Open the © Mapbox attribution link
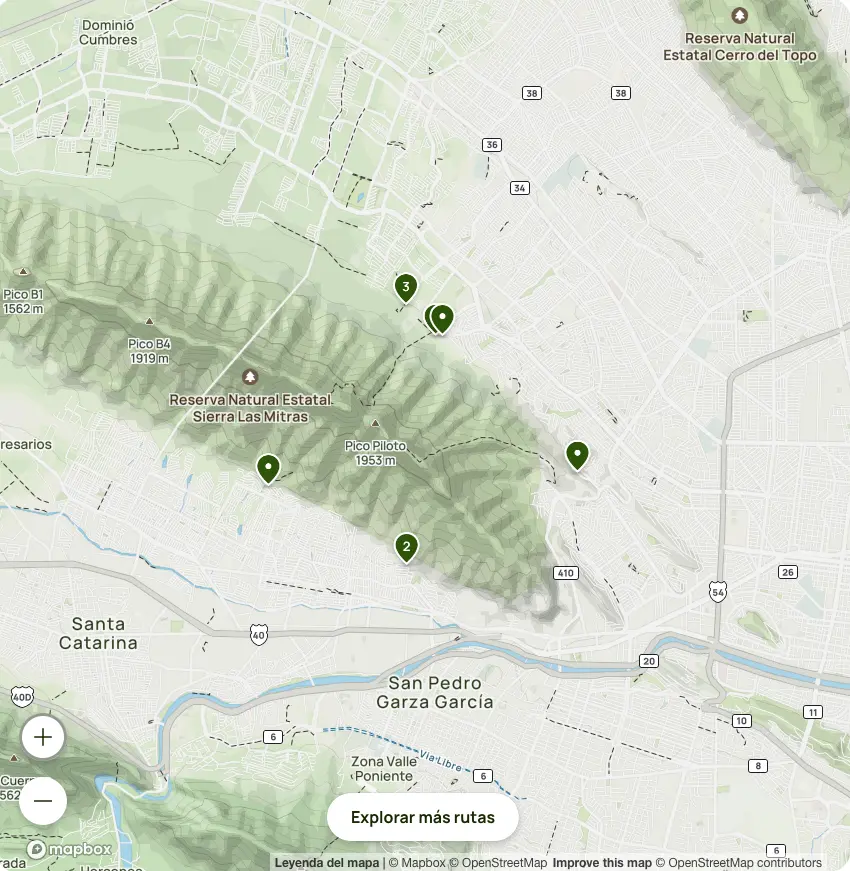Viewport: 850px width, 871px height. pyautogui.click(x=417, y=863)
